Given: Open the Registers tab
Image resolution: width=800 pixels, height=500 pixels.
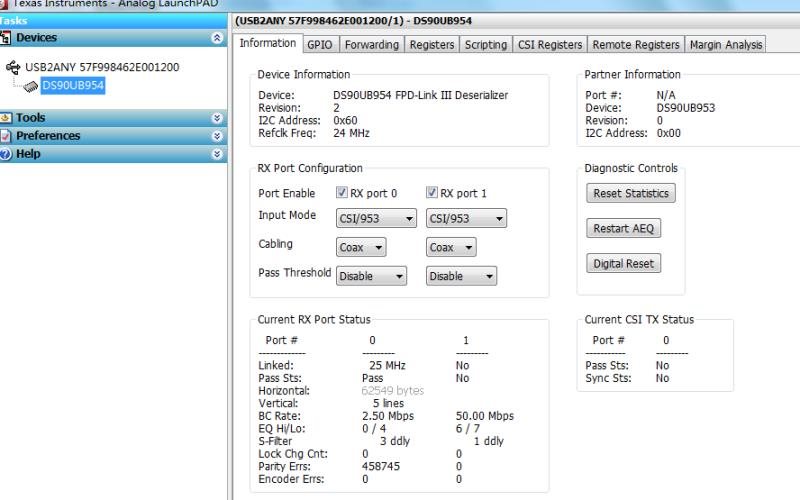Looking at the screenshot, I should [x=432, y=44].
